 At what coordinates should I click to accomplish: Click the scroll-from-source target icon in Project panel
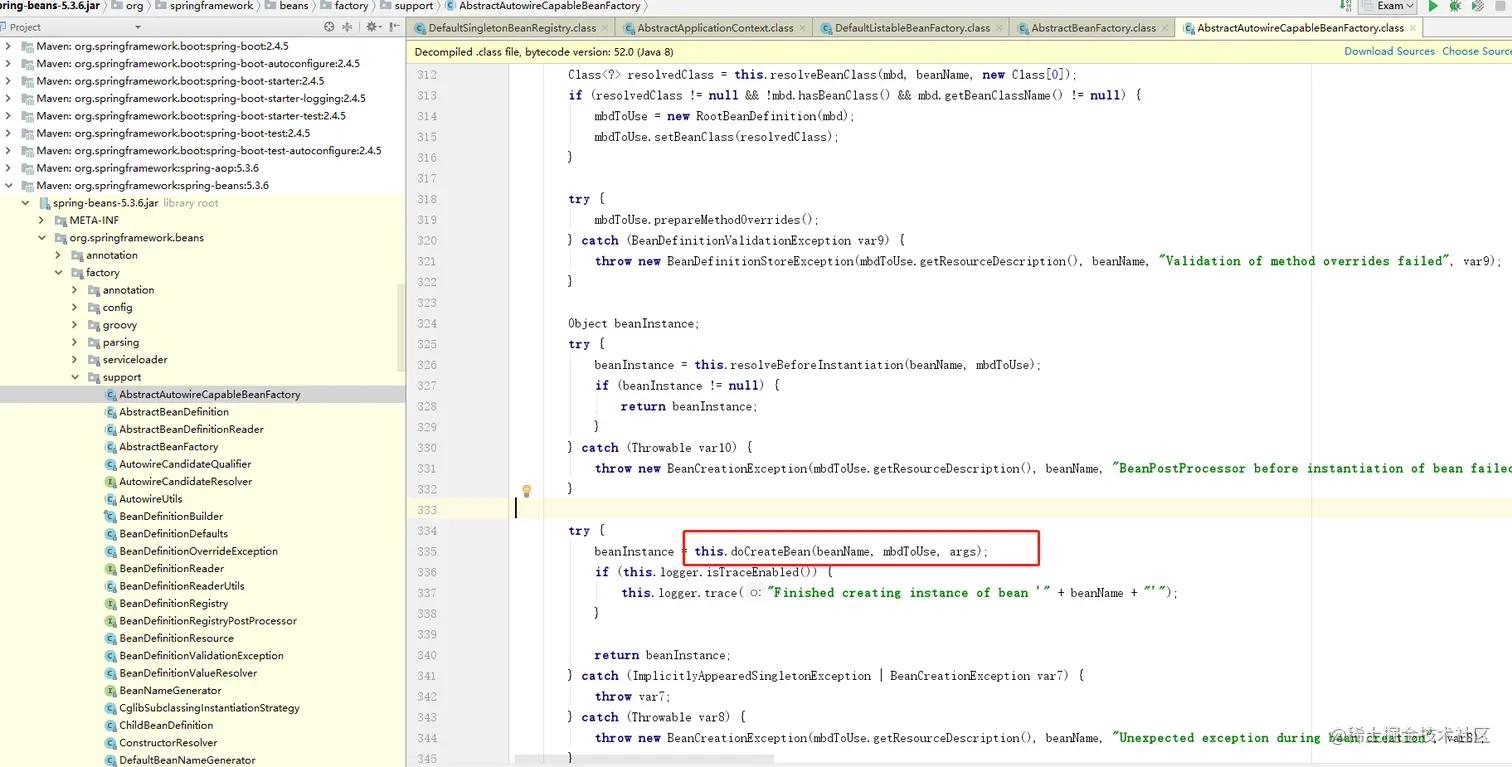click(x=329, y=27)
